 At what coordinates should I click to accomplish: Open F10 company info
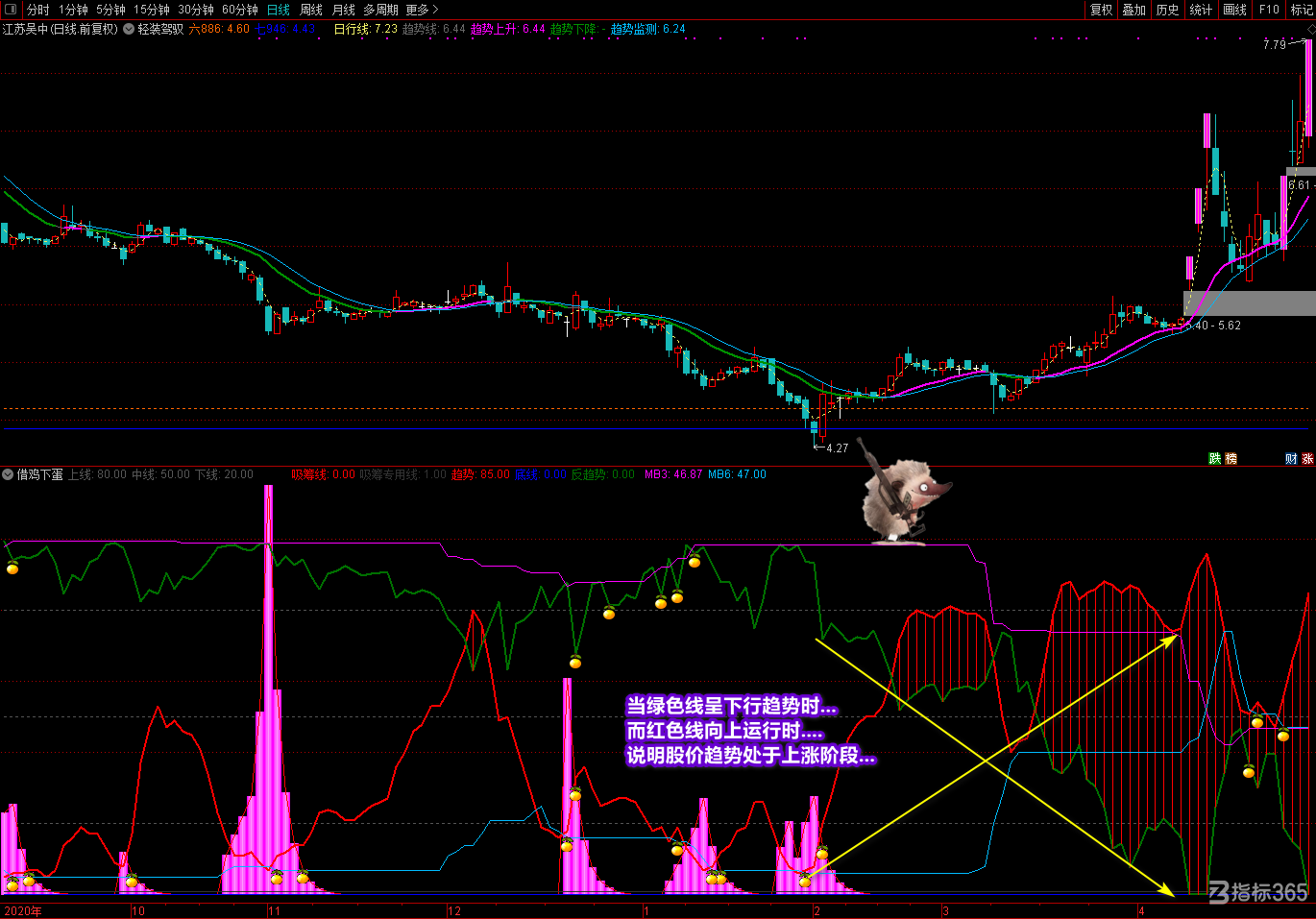(1269, 10)
